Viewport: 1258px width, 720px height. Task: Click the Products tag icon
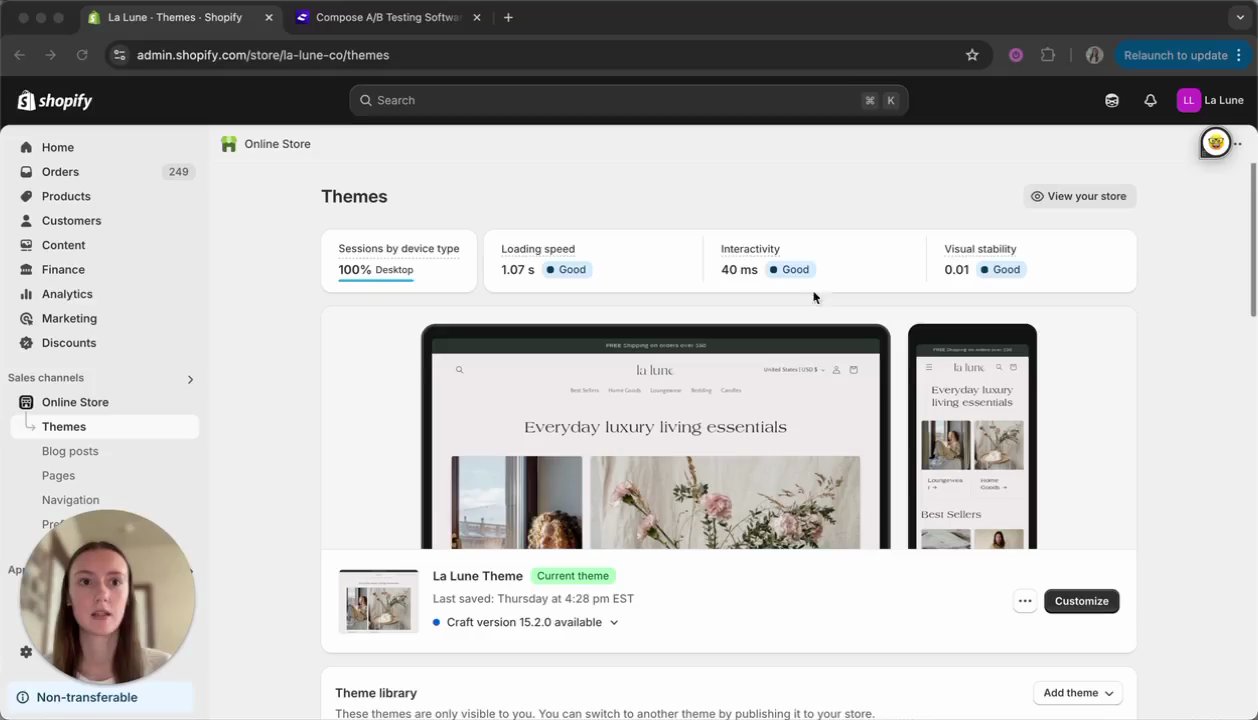tap(26, 196)
